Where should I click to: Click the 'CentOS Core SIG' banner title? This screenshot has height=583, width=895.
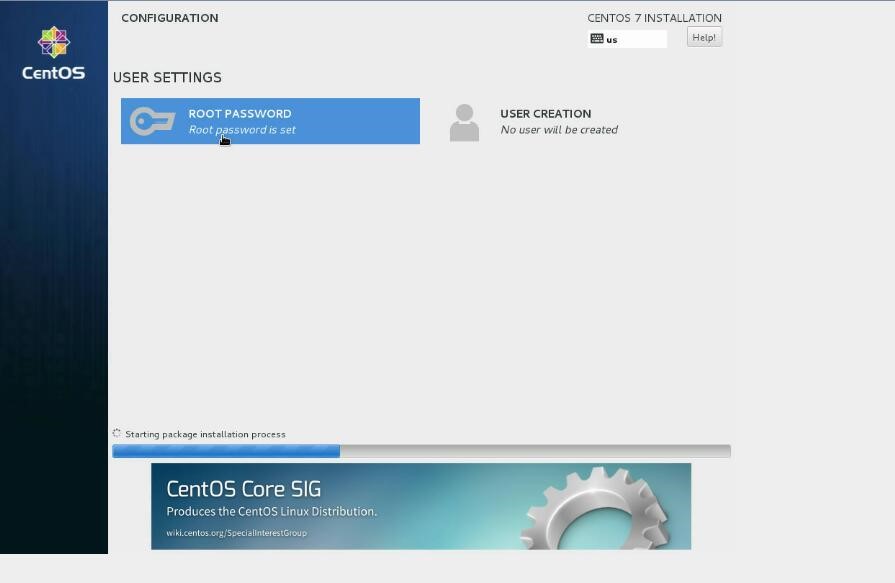click(x=243, y=489)
